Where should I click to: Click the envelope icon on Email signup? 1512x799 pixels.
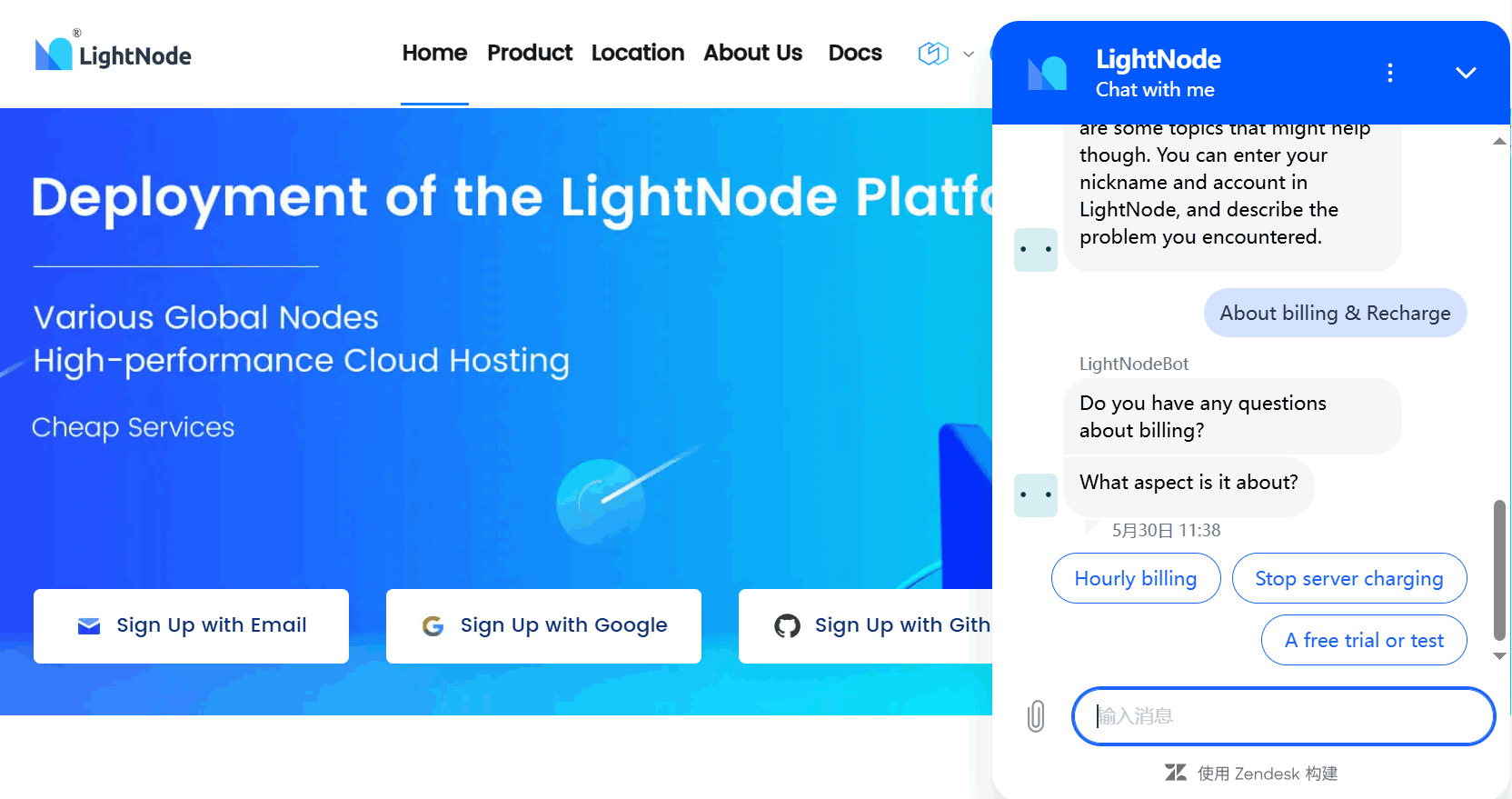coord(89,625)
